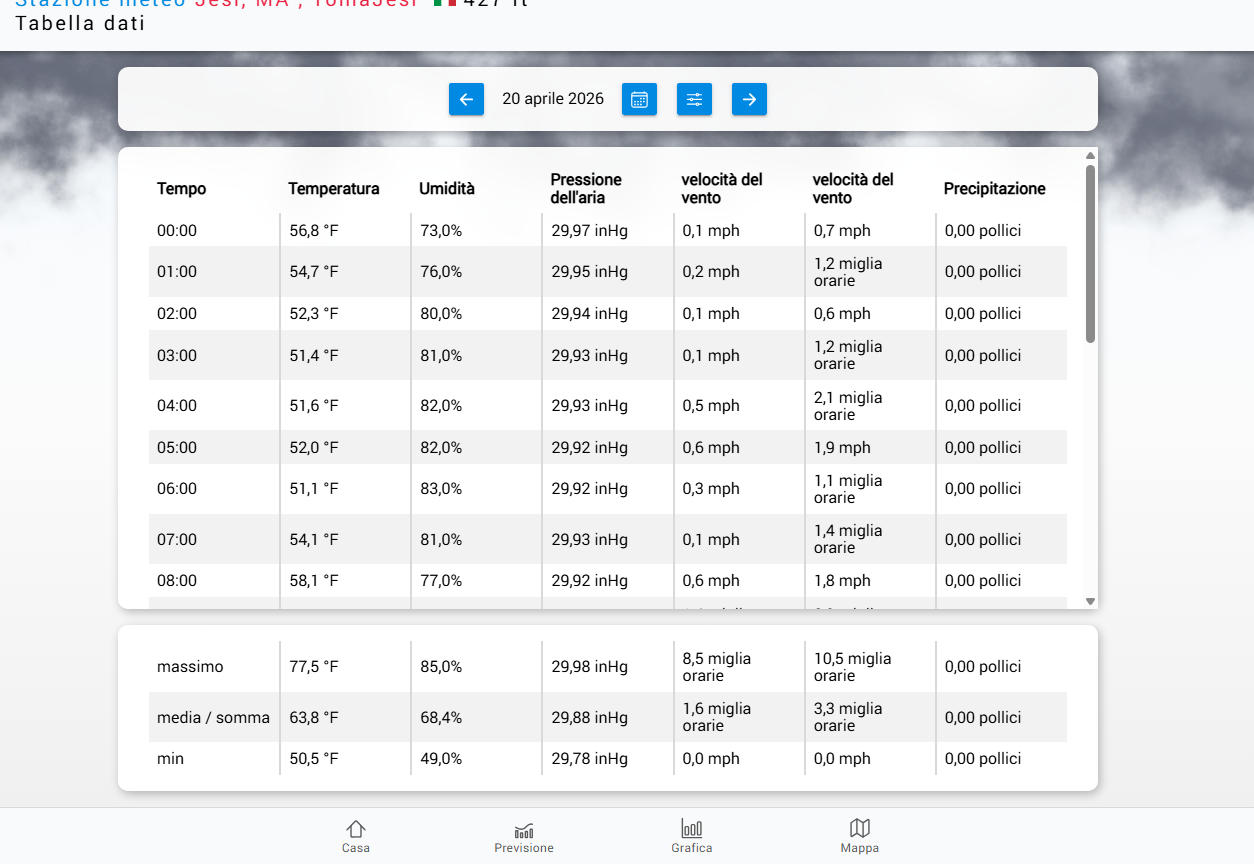1254x864 pixels.
Task: Open the table settings sliders icon
Action: pos(694,99)
